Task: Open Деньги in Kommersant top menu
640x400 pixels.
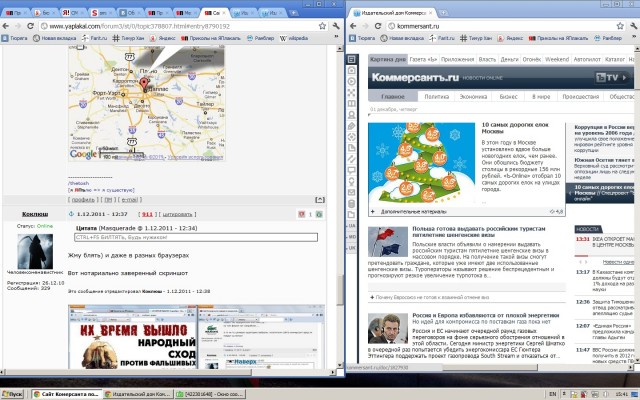Action: coord(509,59)
